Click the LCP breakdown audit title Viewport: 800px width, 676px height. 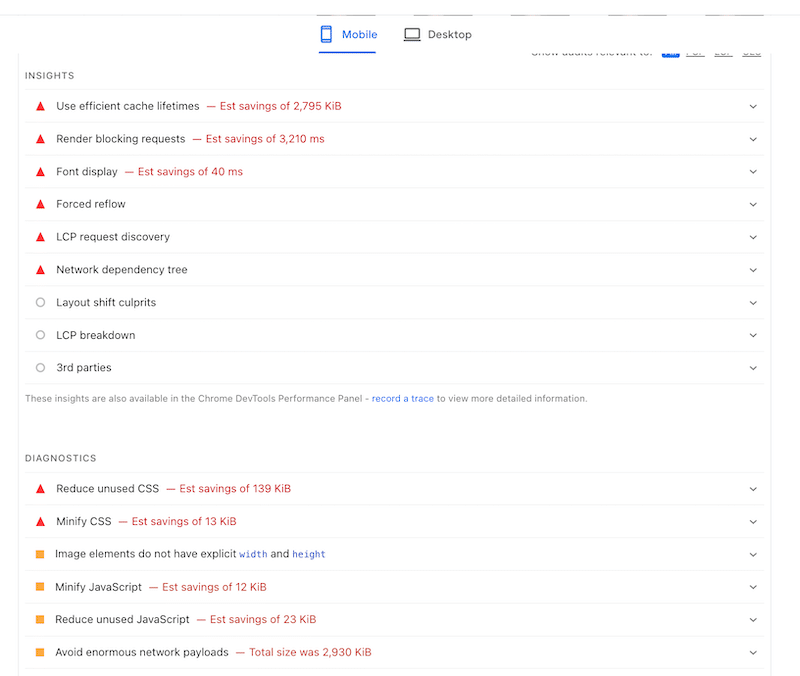95,335
